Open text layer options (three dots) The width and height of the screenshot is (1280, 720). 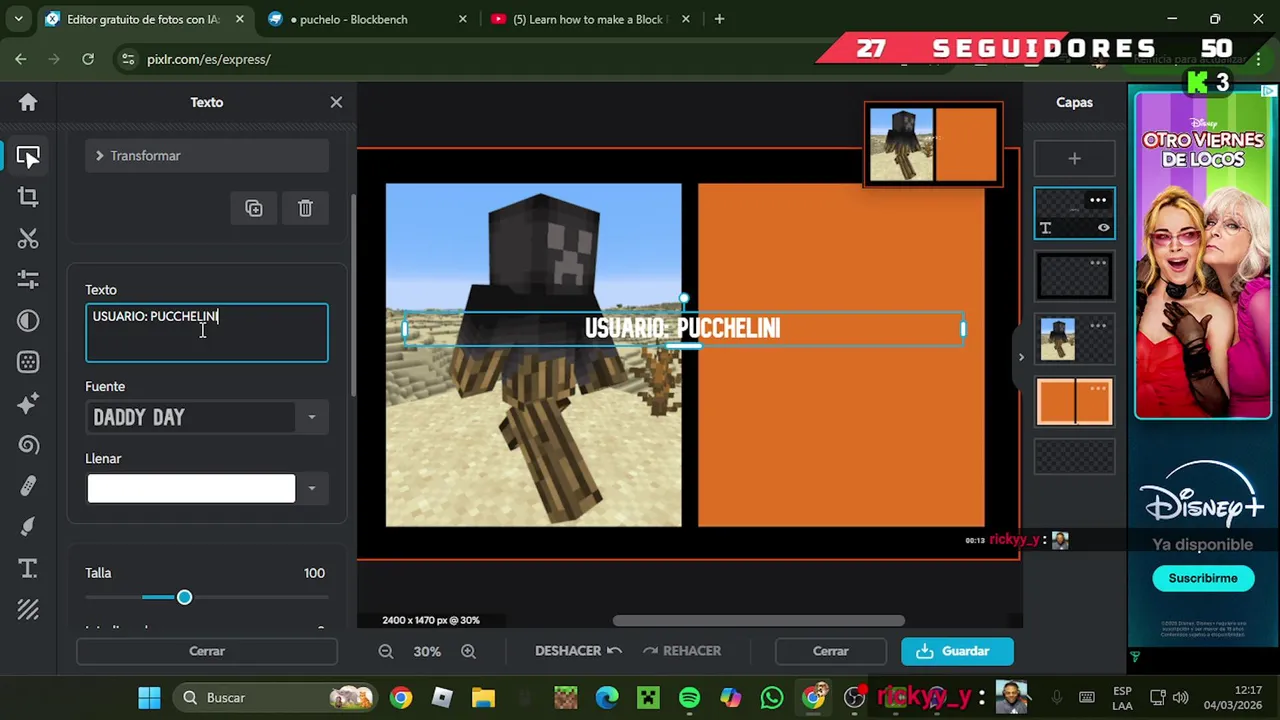pyautogui.click(x=1098, y=200)
